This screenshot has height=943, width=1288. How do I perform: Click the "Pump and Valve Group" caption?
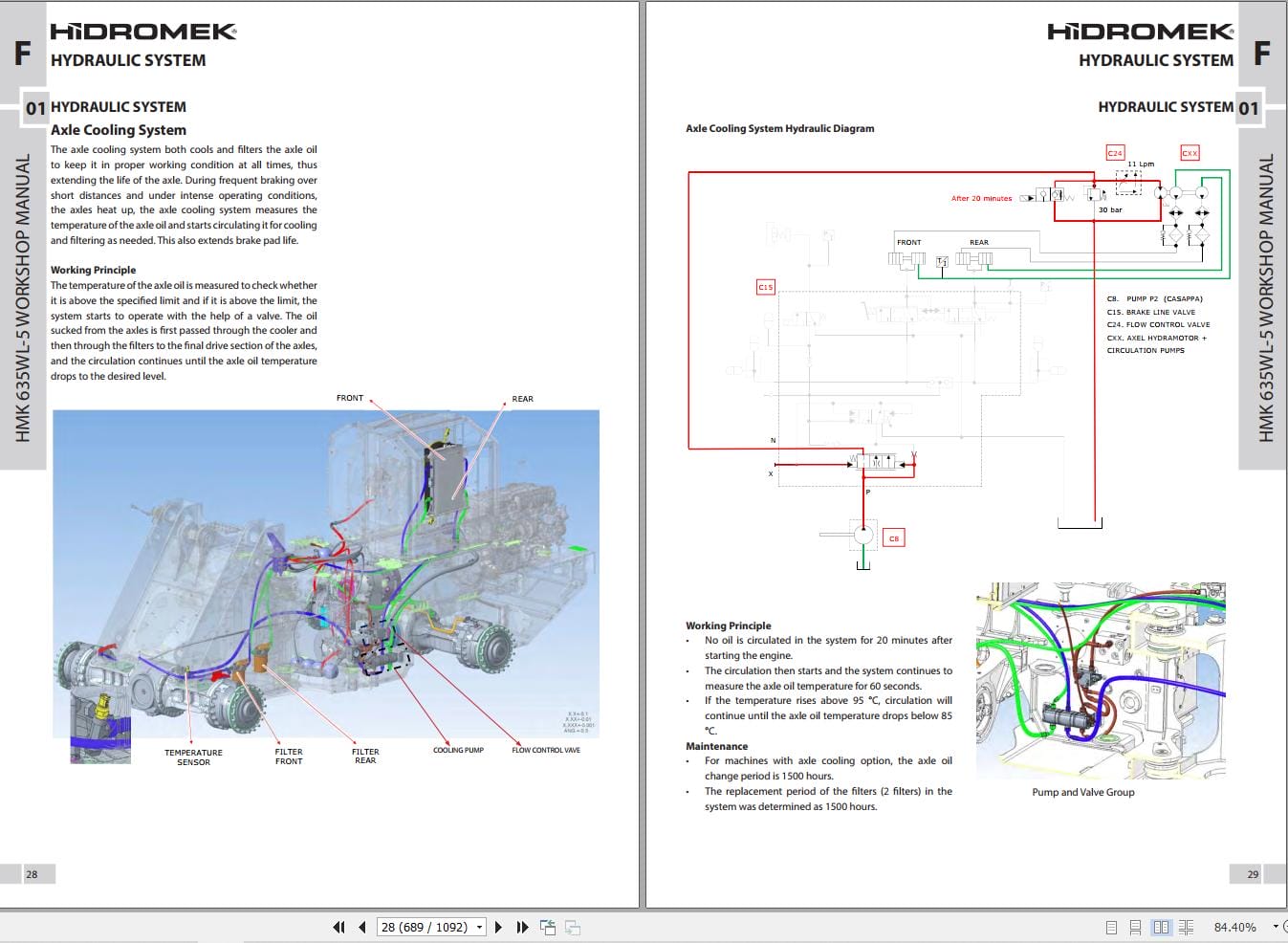[1083, 792]
